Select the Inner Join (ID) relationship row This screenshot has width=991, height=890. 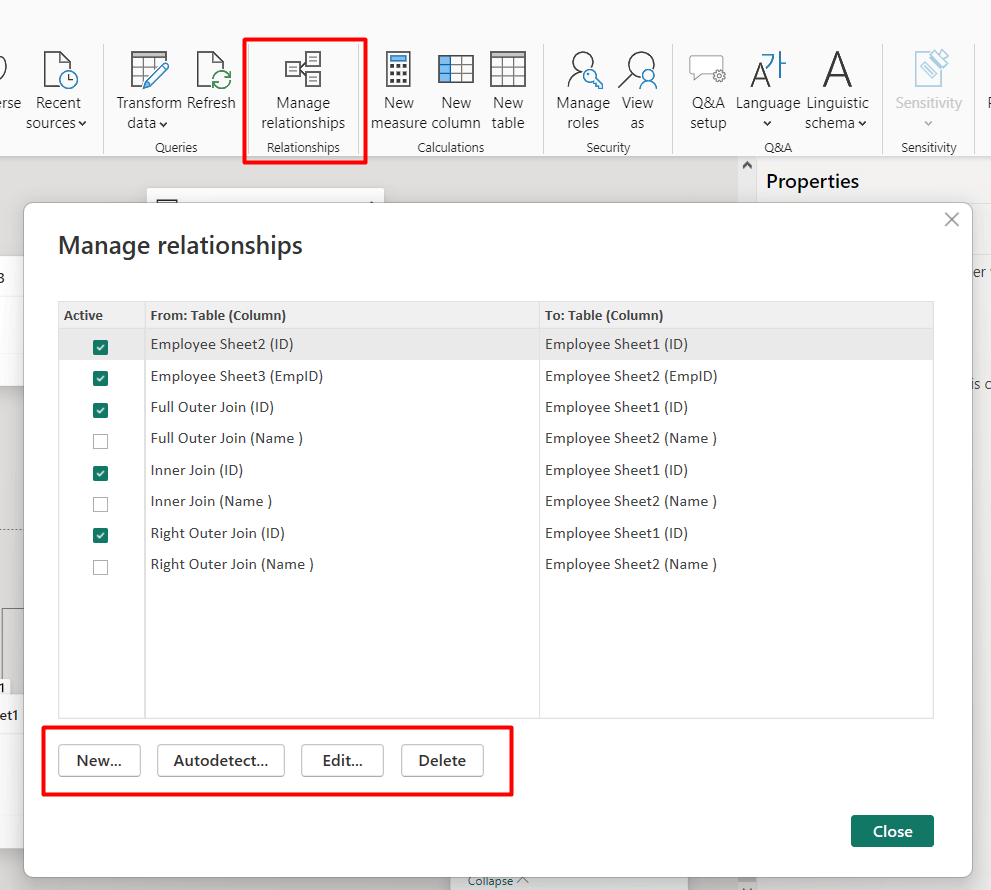[x=496, y=470]
